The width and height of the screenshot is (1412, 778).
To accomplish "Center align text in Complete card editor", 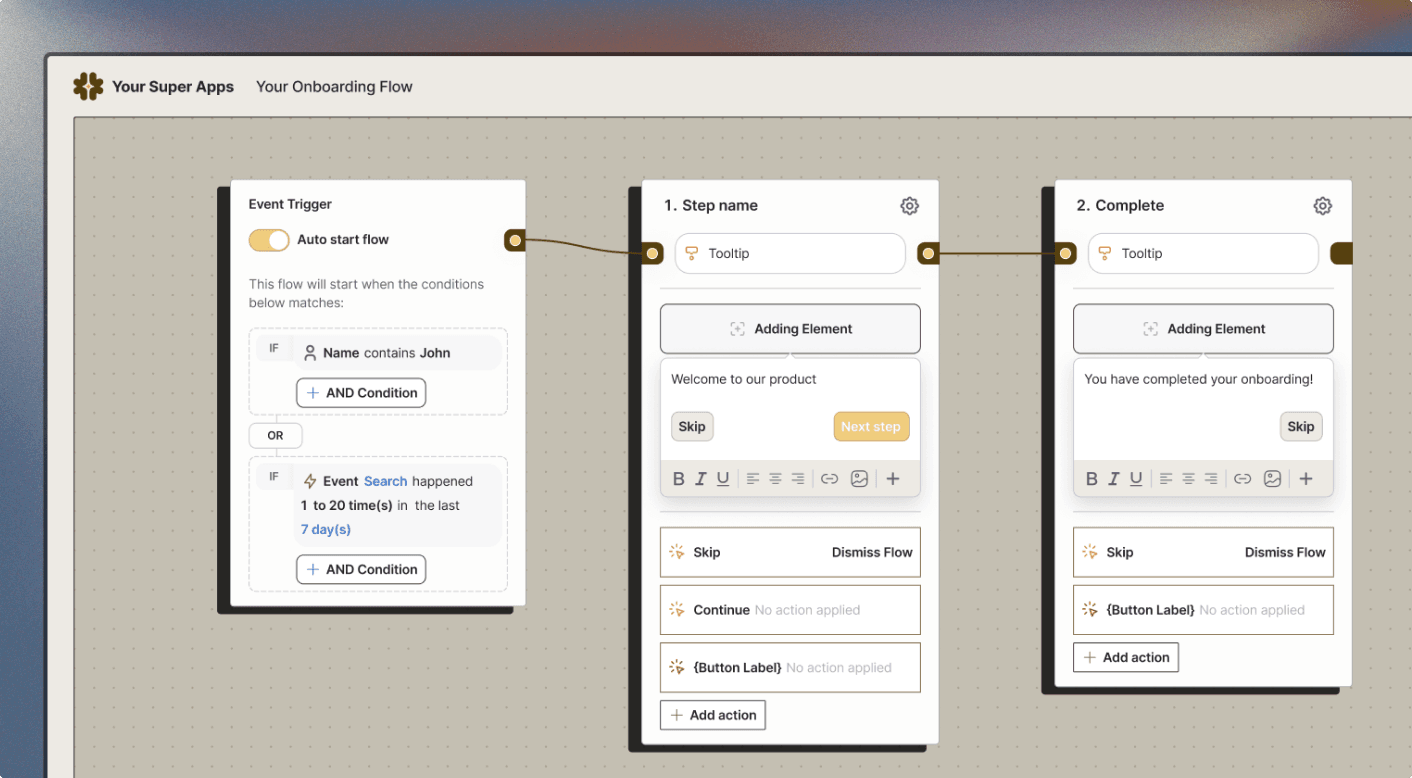I will point(1188,479).
